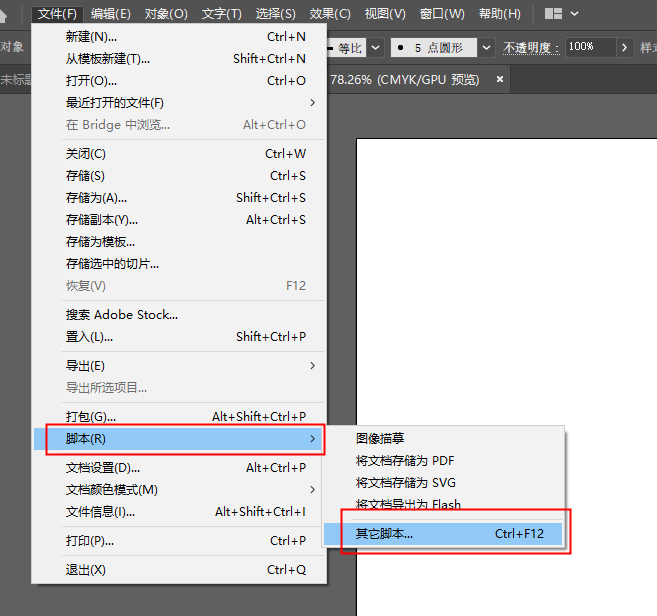The width and height of the screenshot is (657, 616).
Task: Expand the opacity percentage arrow
Action: click(625, 47)
